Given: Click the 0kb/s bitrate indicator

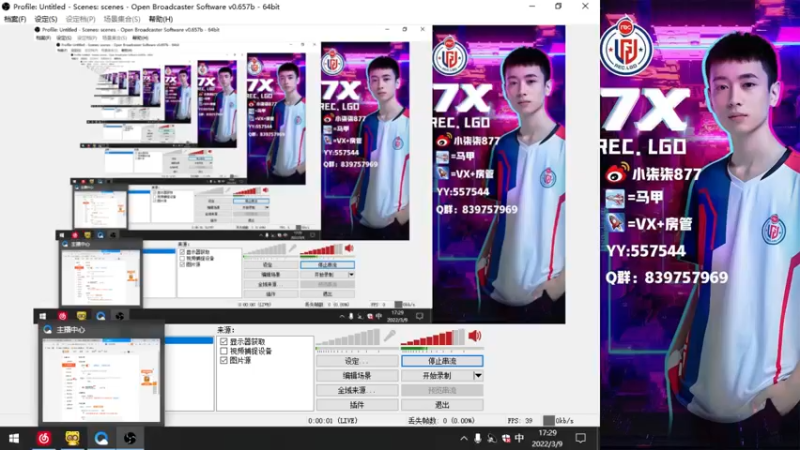Looking at the screenshot, I should (559, 421).
